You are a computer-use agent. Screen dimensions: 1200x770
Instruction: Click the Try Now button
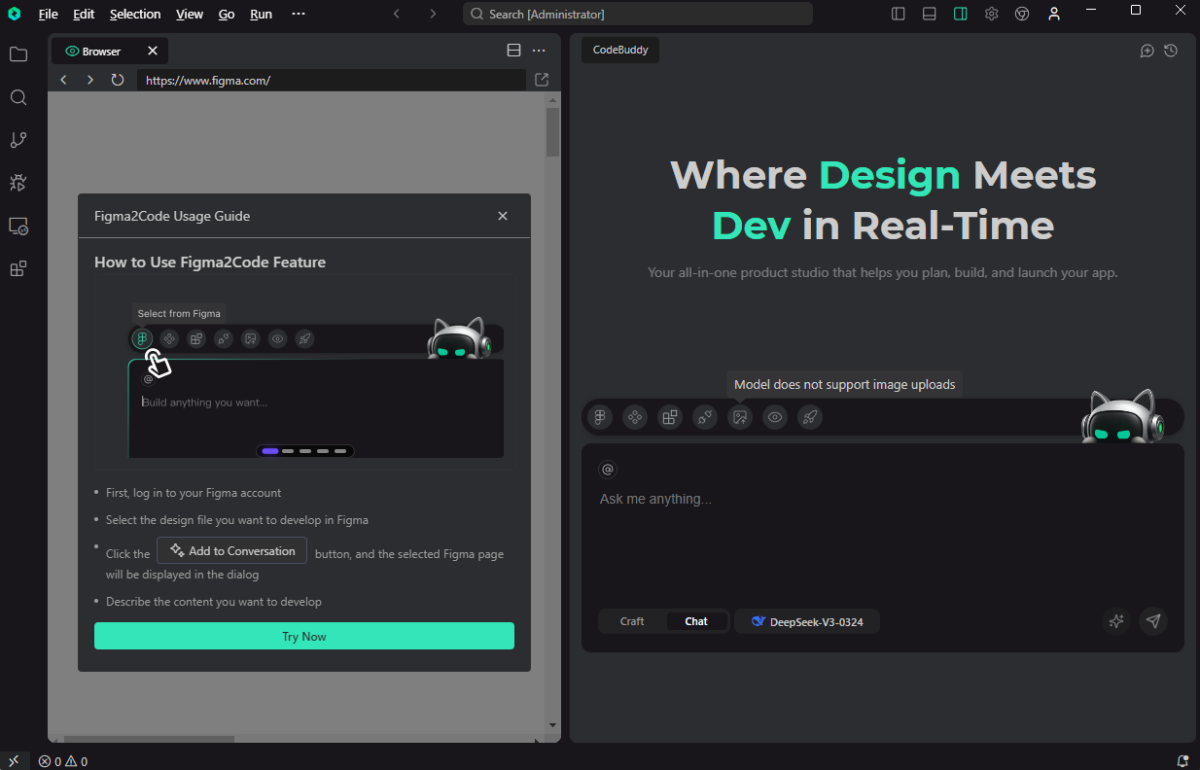304,636
